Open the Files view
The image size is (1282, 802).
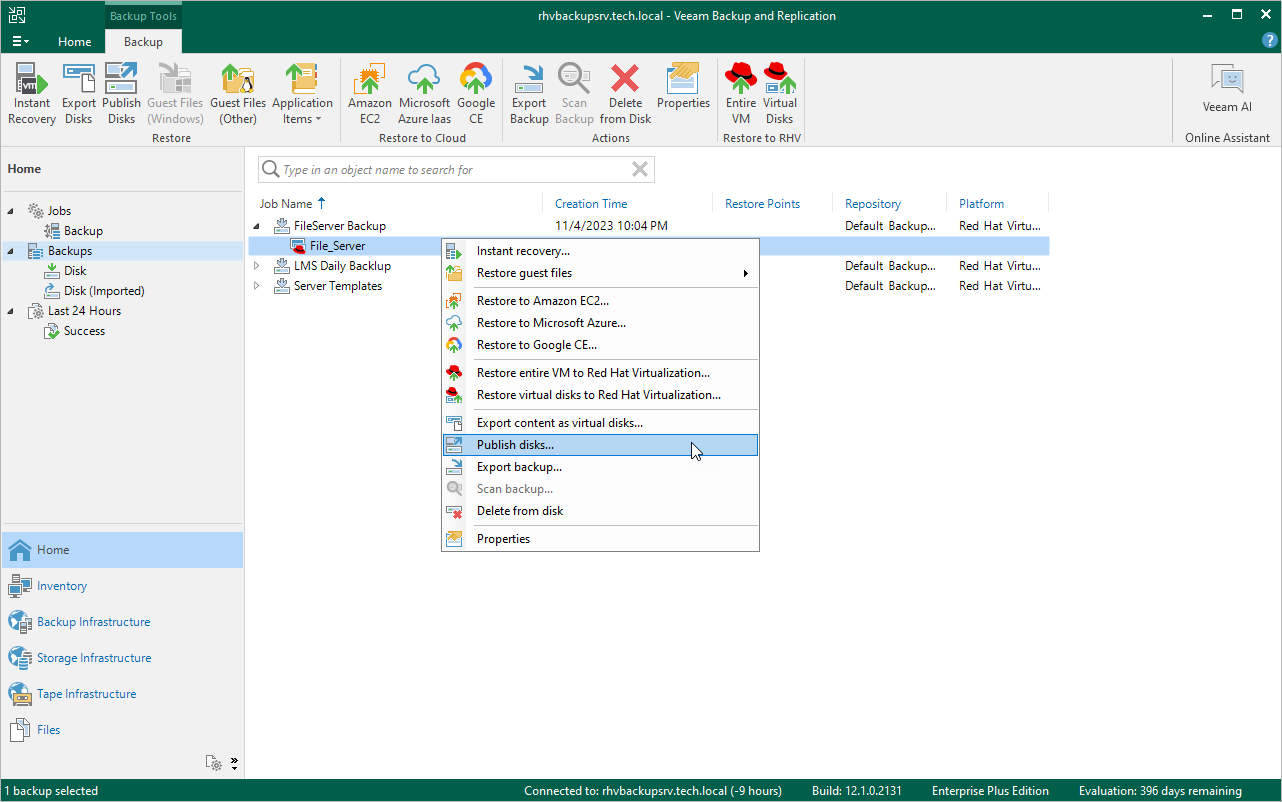pos(122,730)
